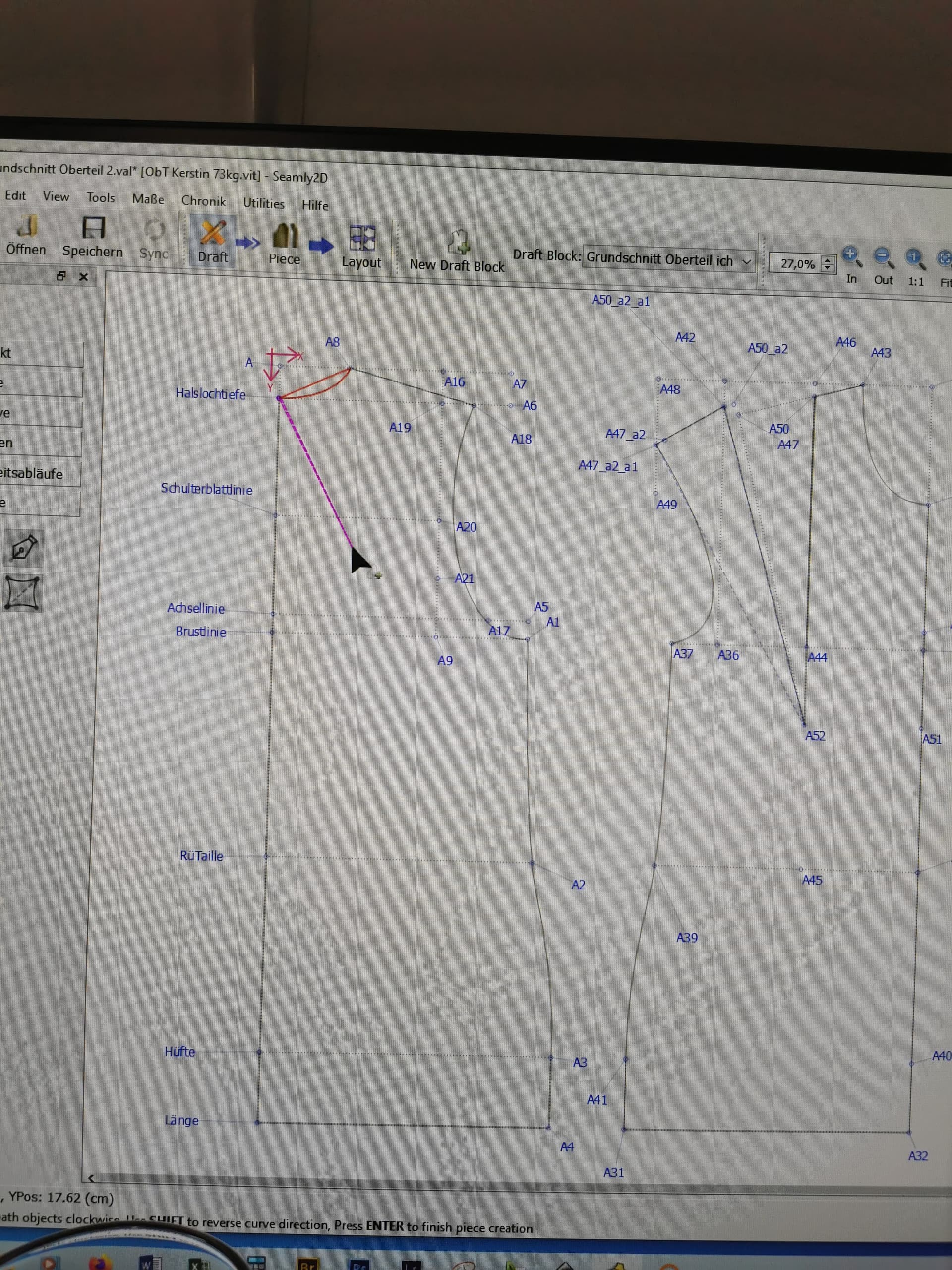Image resolution: width=952 pixels, height=1270 pixels.
Task: Increase zoom percentage with the spinner arrow
Action: (x=828, y=260)
